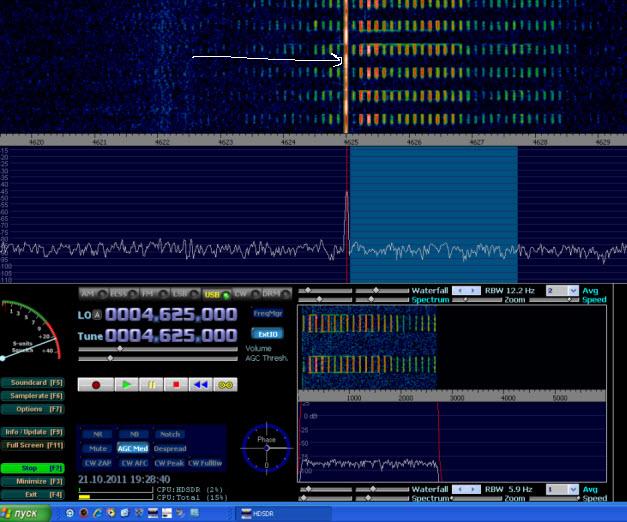Click the AGC Med button

coord(133,448)
